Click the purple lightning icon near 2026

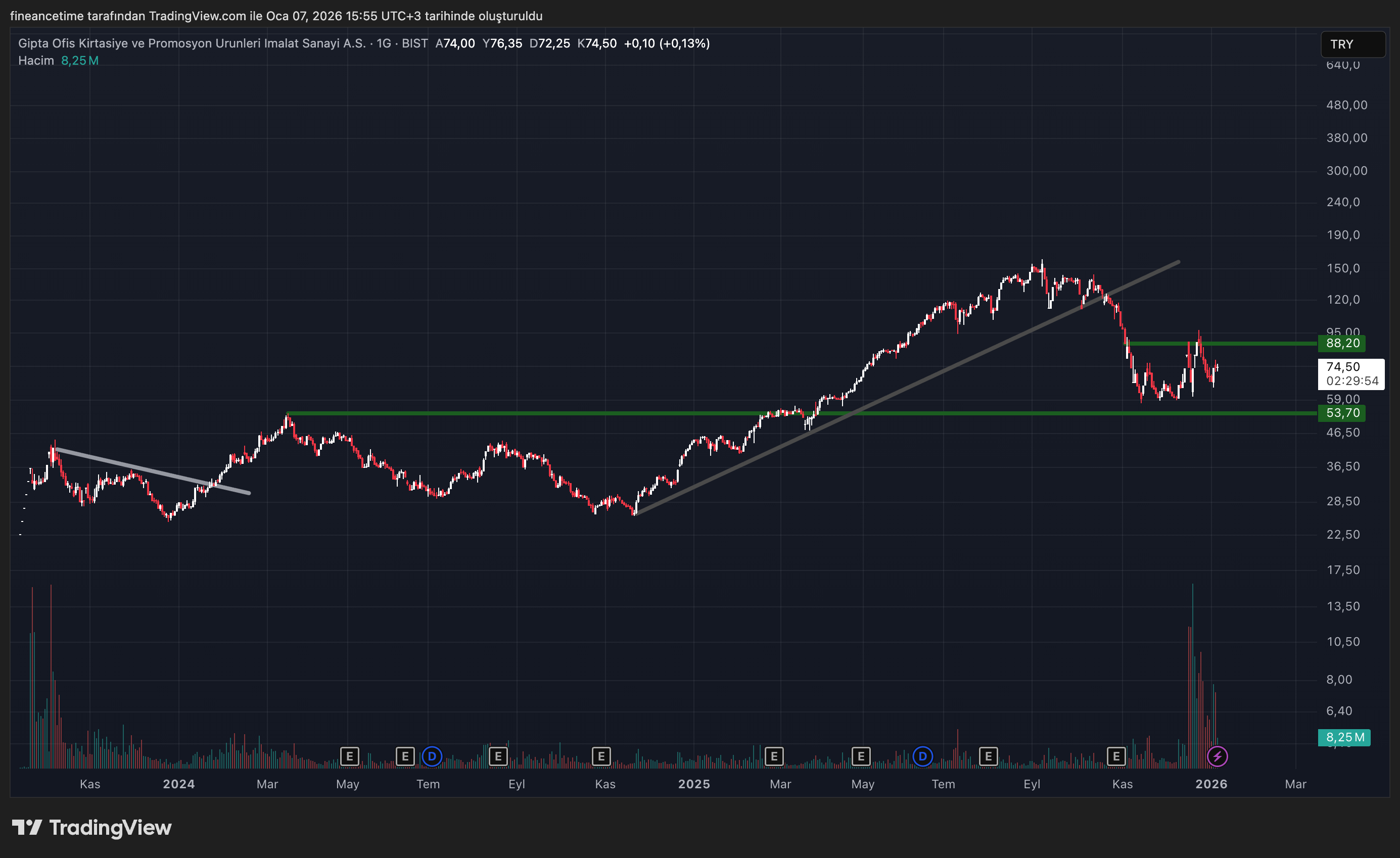(1217, 756)
